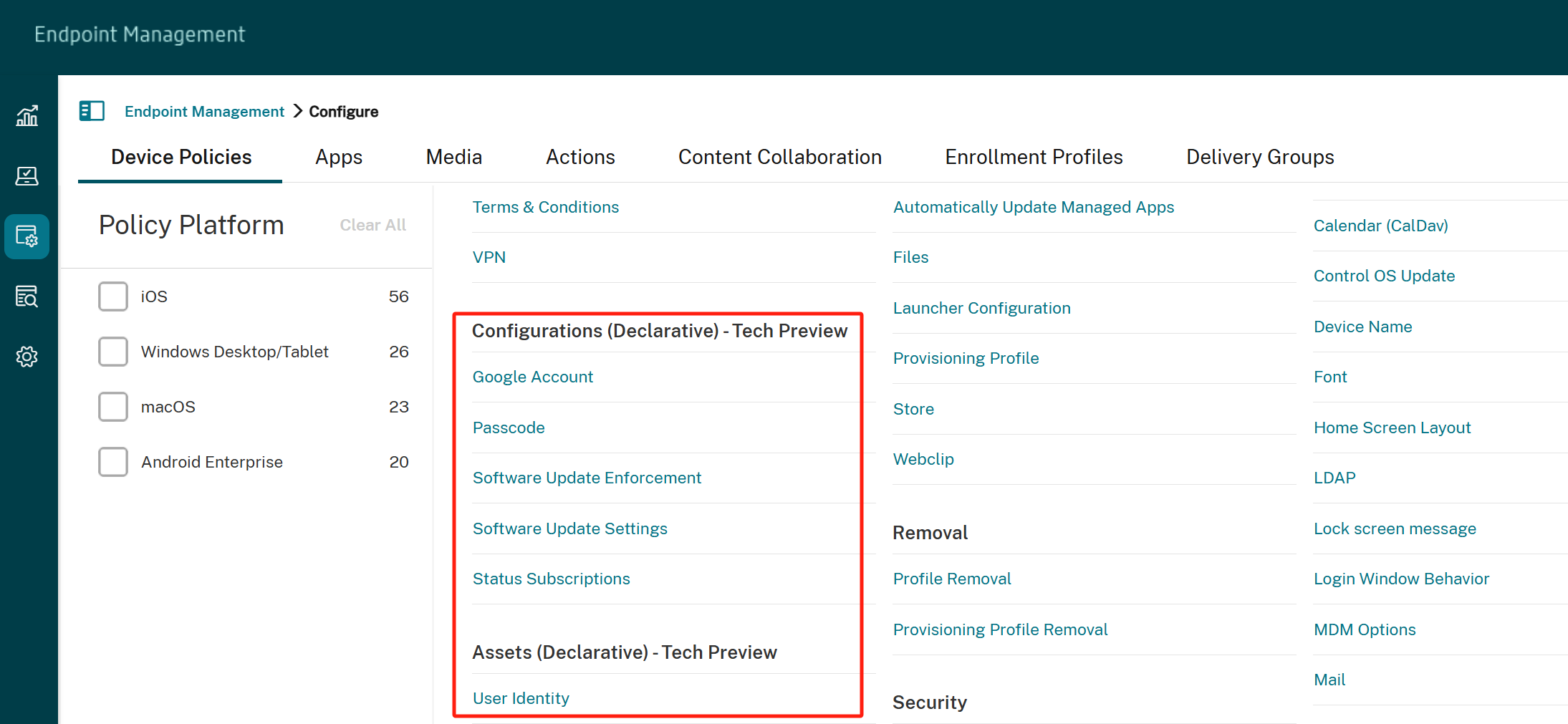The width and height of the screenshot is (1568, 724).
Task: Click Clear All to reset platform filters
Action: coord(372,224)
